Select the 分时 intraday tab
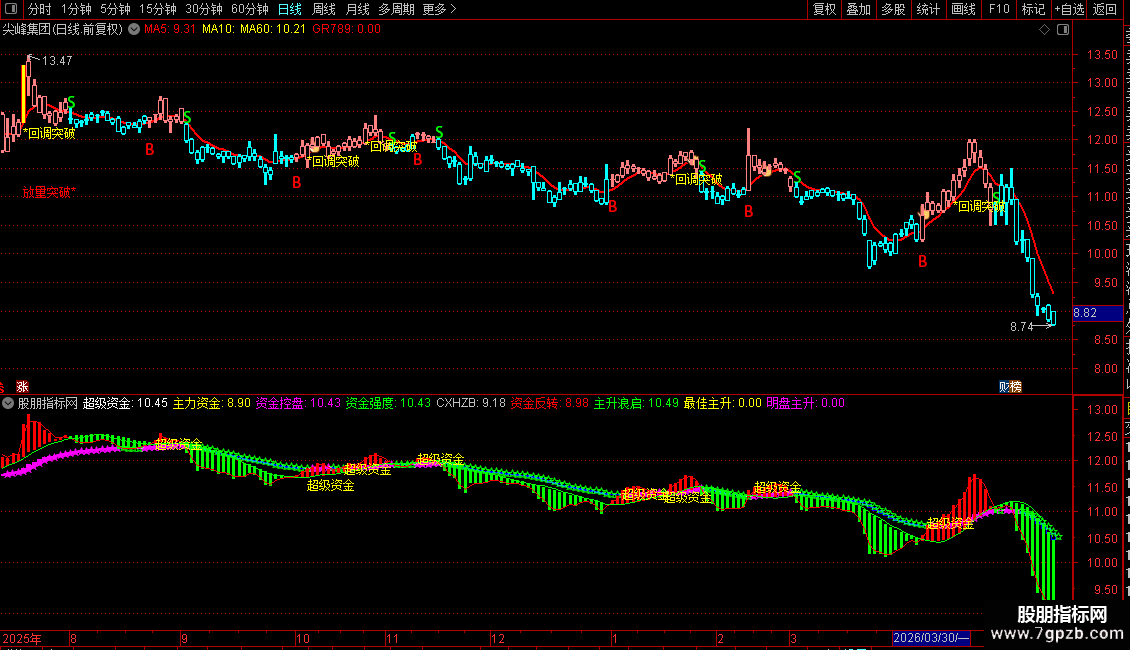 [40, 9]
